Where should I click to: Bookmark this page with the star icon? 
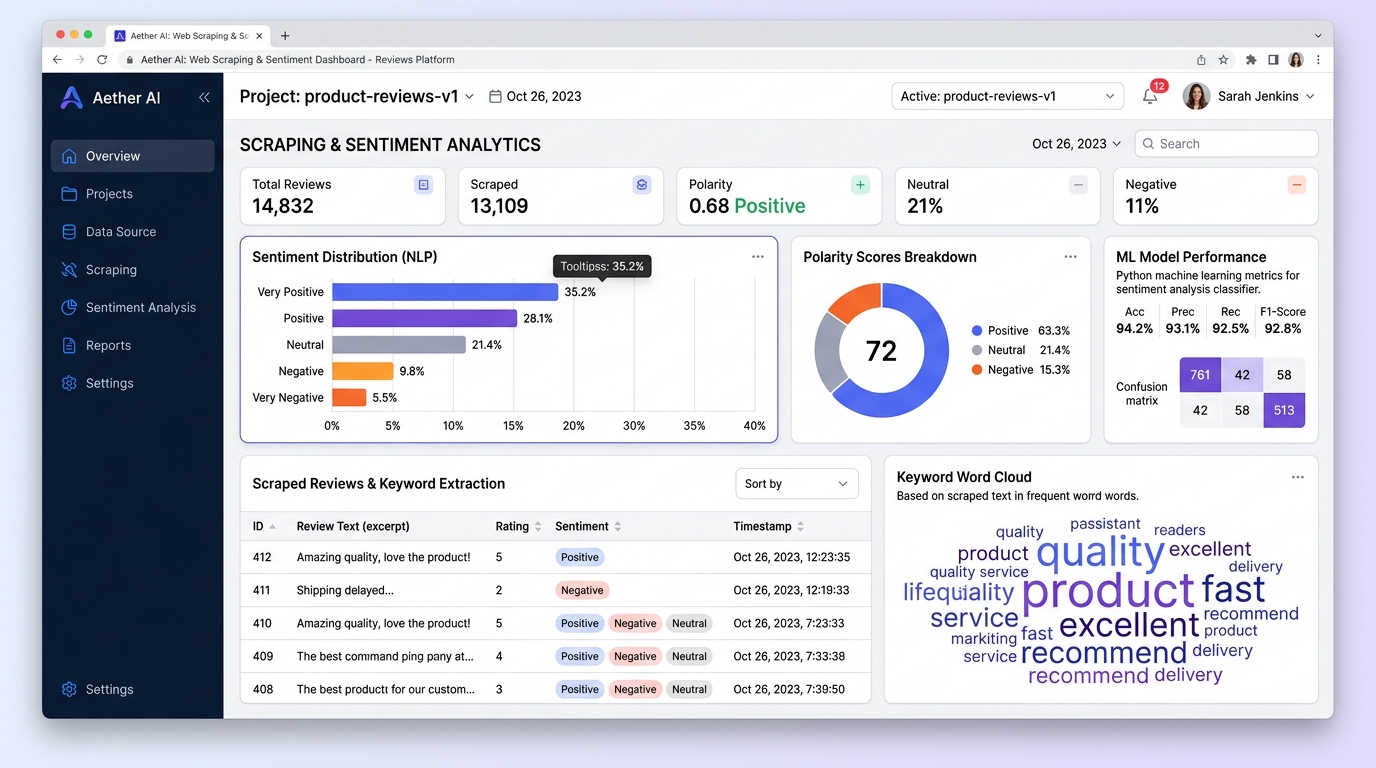pos(1224,60)
